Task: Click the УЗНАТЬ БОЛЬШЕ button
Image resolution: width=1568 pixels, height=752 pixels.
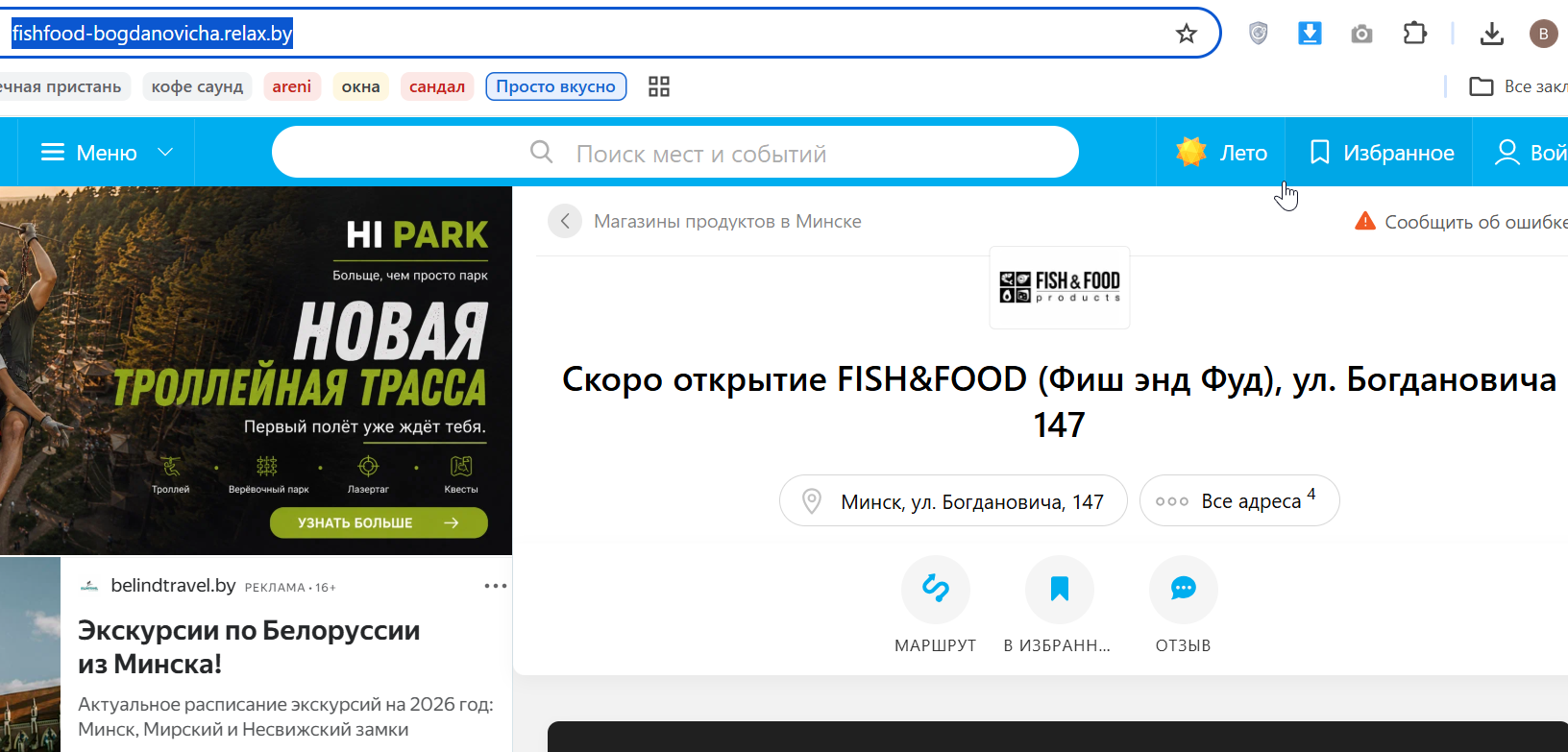Action: pos(379,522)
